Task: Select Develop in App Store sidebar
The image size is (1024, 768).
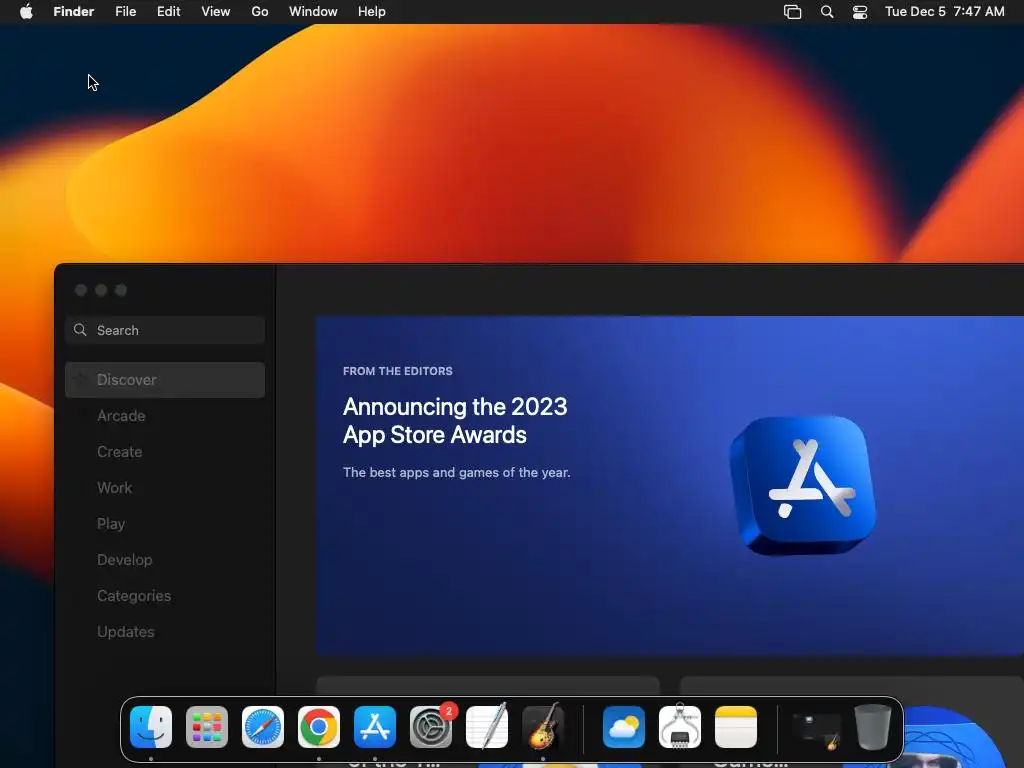Action: (x=165, y=560)
